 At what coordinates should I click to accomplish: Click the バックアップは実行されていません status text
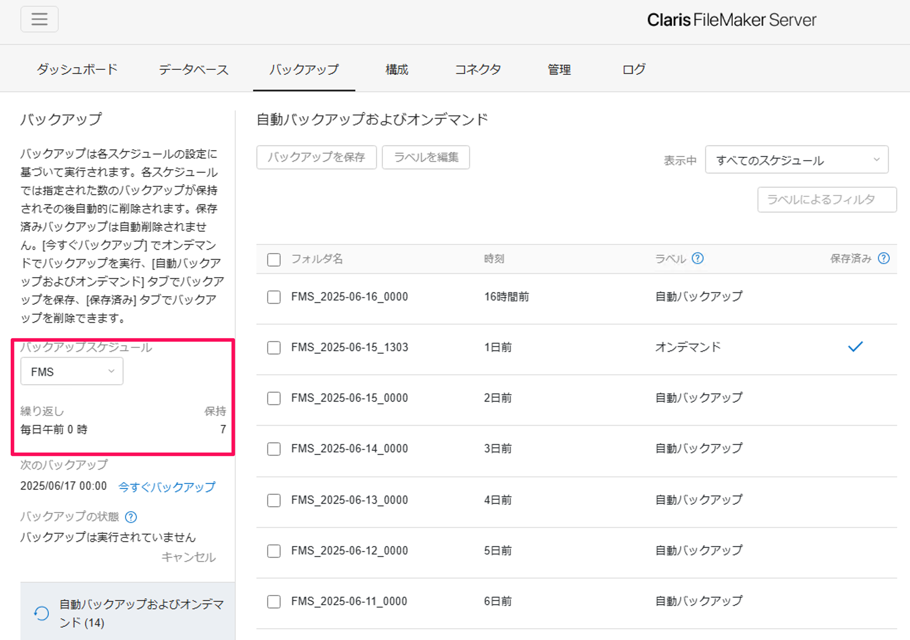pos(108,537)
